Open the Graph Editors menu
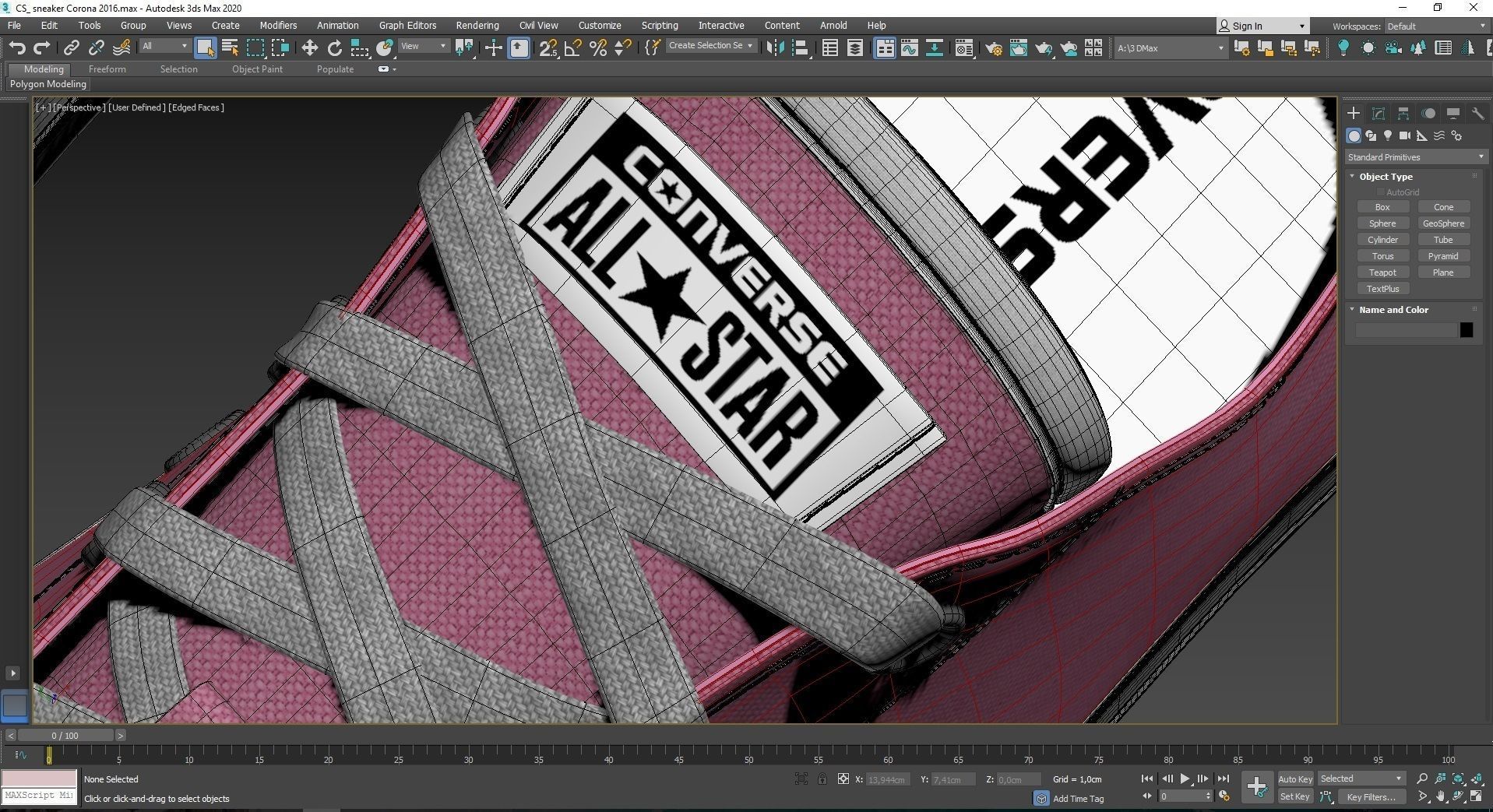The width and height of the screenshot is (1493, 812). tap(407, 26)
